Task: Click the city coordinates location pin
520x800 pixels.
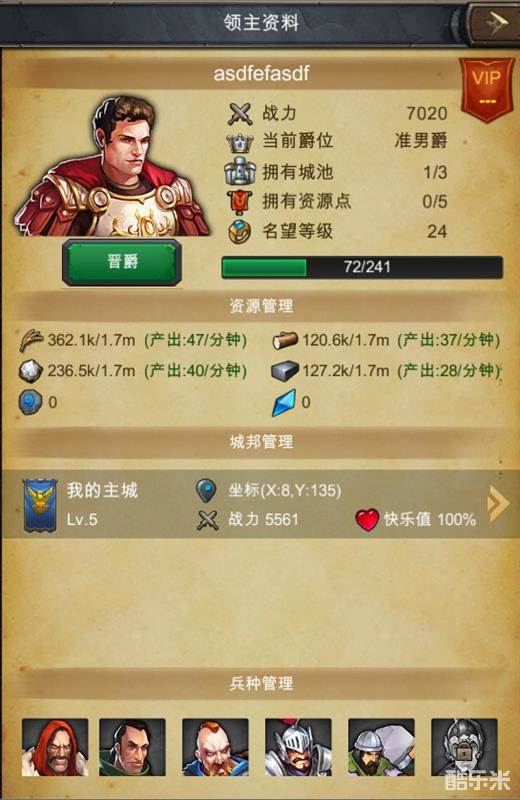Action: tap(206, 491)
